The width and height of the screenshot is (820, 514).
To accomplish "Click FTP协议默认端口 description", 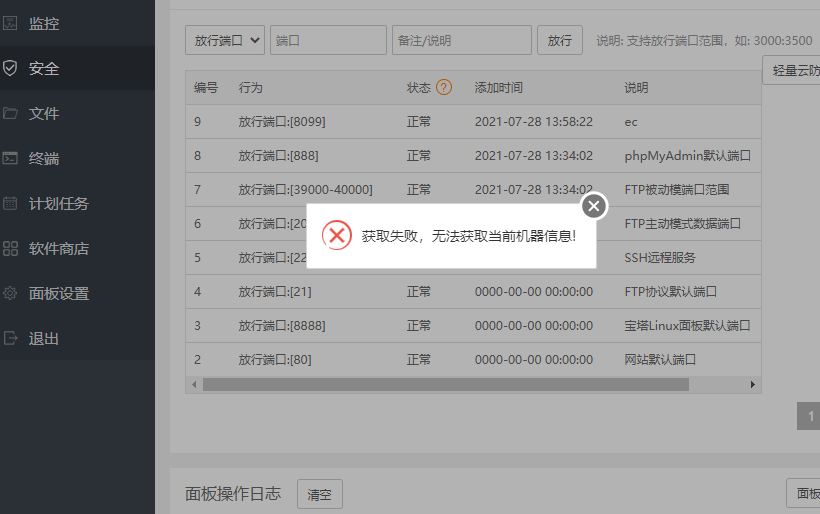I will point(670,292).
